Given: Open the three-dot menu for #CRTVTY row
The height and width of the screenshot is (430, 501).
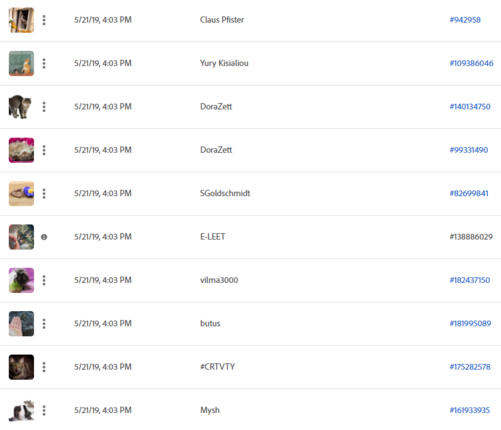Looking at the screenshot, I should [44, 367].
